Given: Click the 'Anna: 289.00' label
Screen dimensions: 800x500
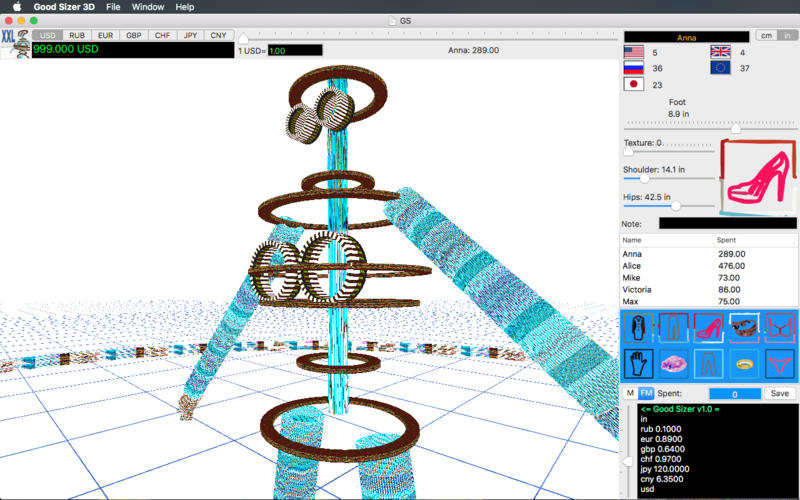Looking at the screenshot, I should 473,50.
